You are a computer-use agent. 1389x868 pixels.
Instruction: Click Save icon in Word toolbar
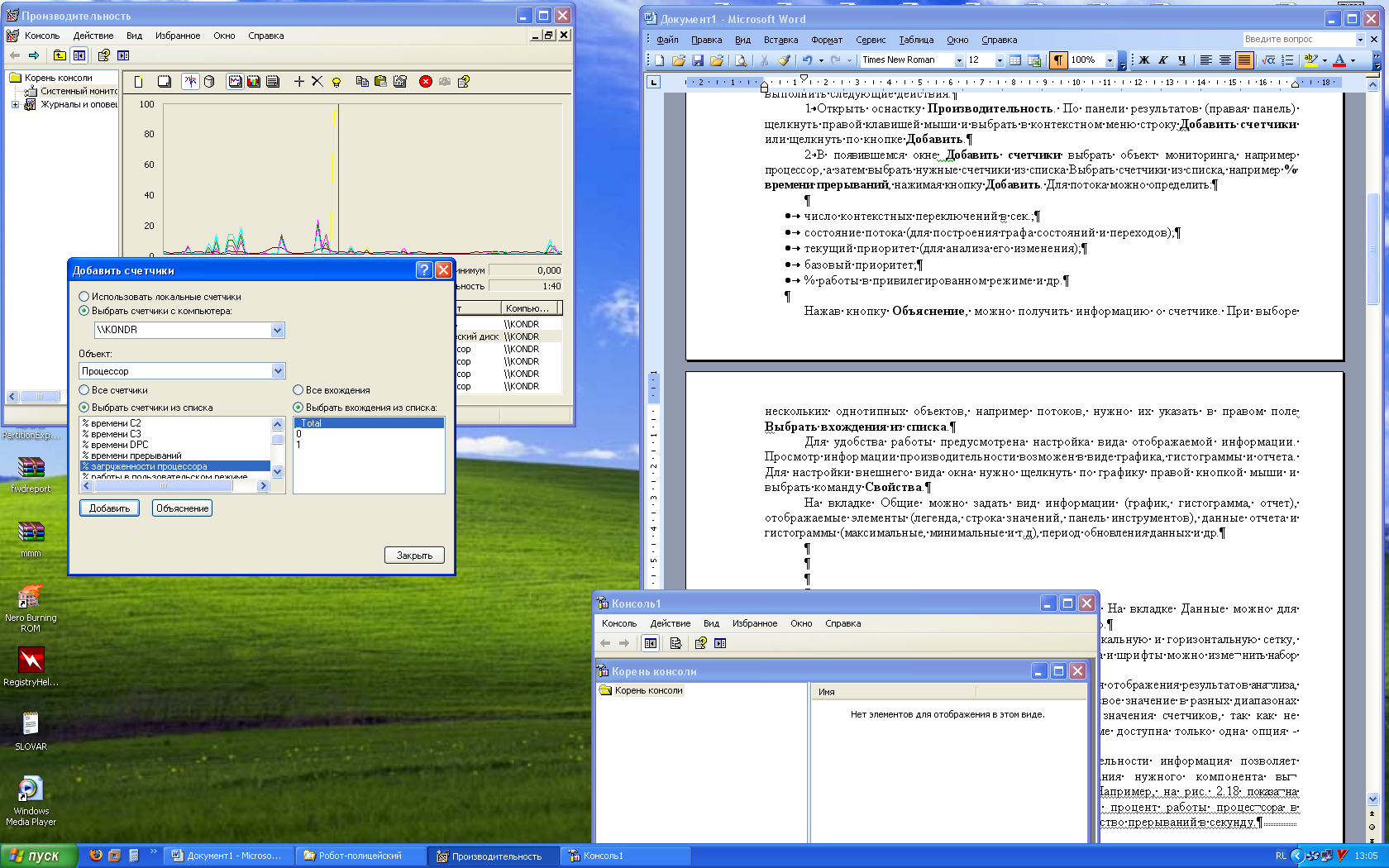coord(698,60)
